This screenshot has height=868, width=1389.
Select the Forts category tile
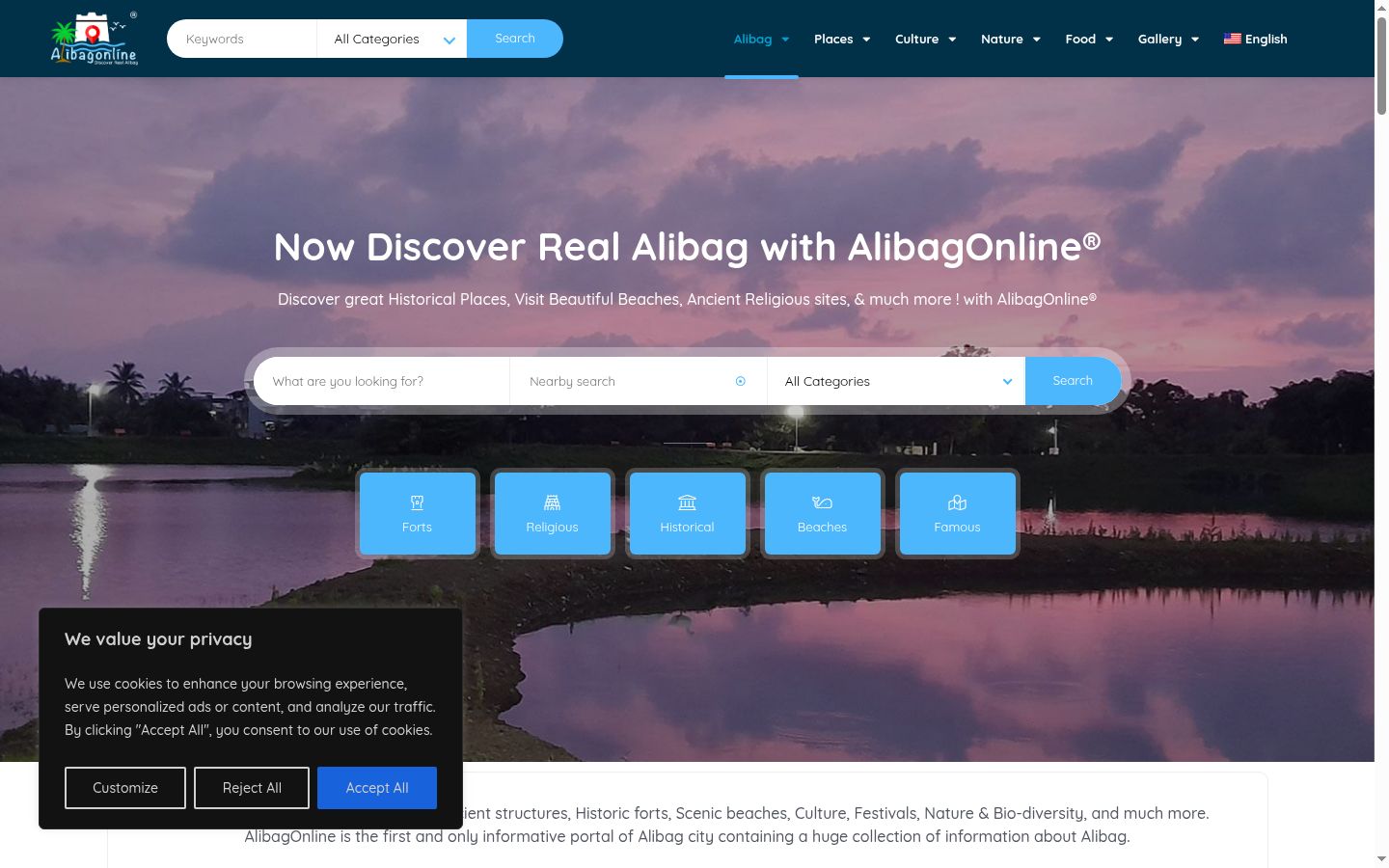418,513
